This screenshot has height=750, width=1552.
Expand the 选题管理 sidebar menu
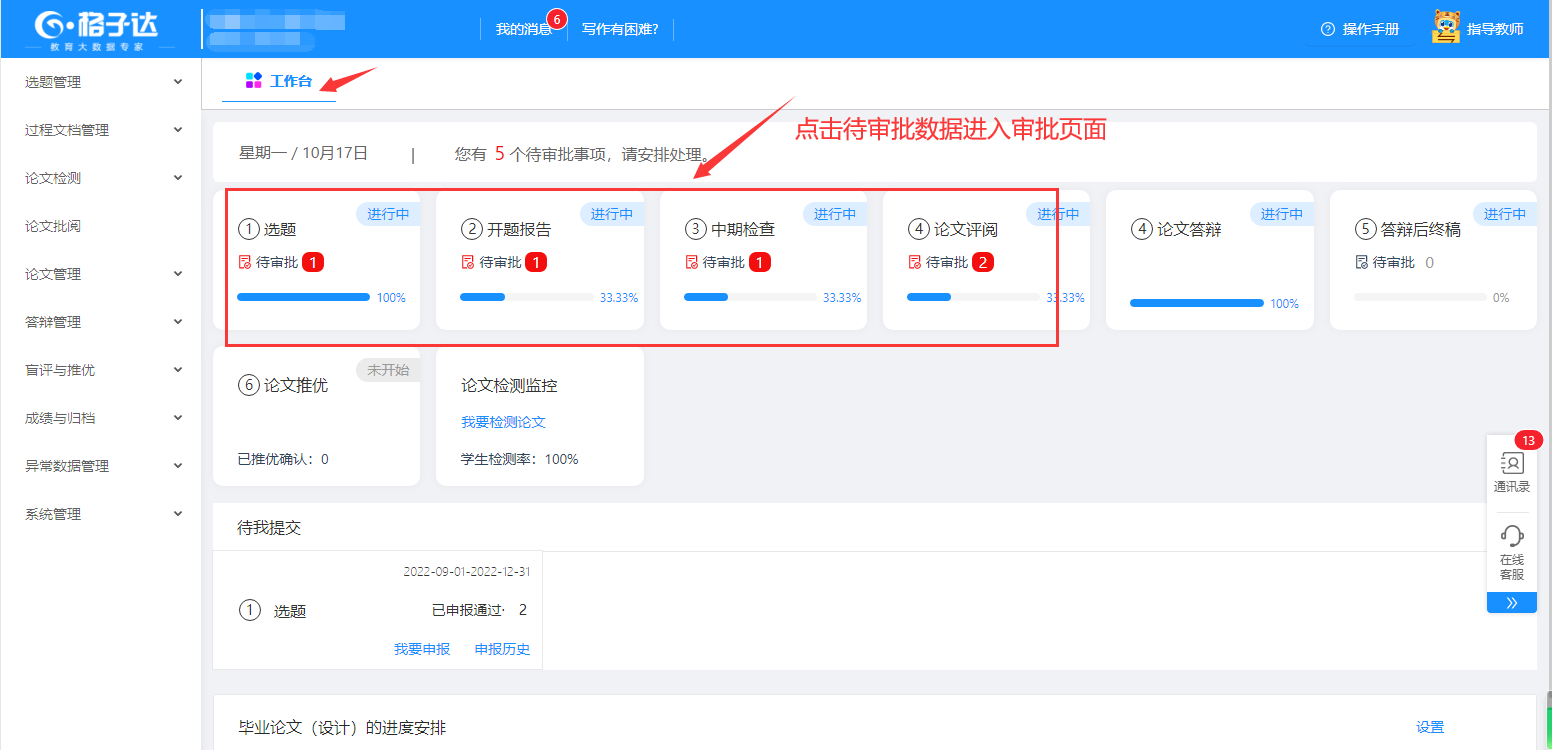tap(178, 82)
